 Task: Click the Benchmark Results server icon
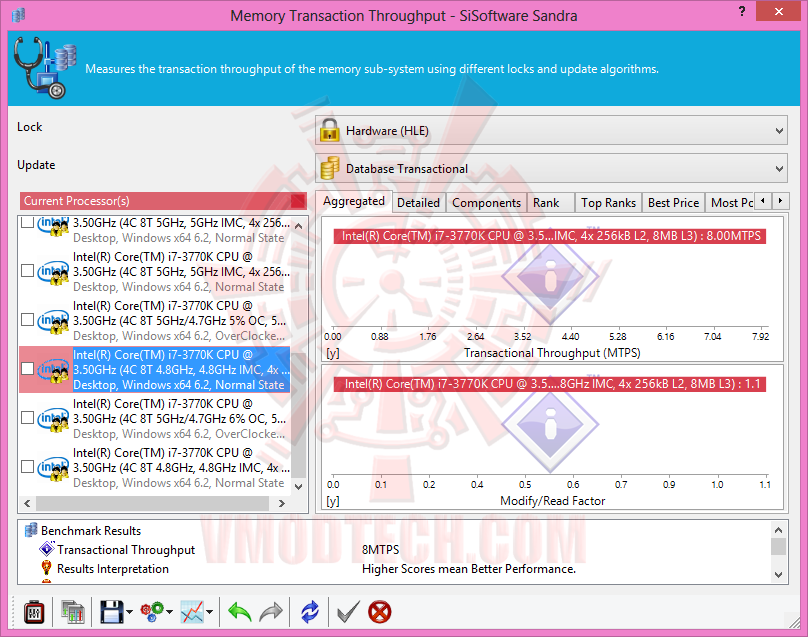pyautogui.click(x=31, y=530)
